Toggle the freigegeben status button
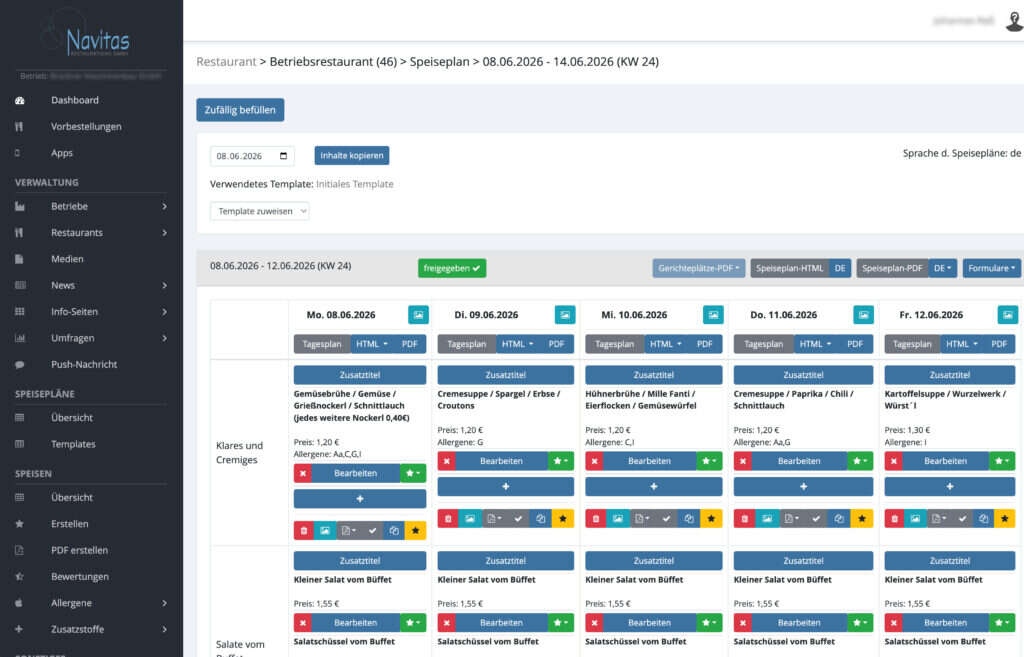Viewport: 1024px width, 657px height. 452,268
